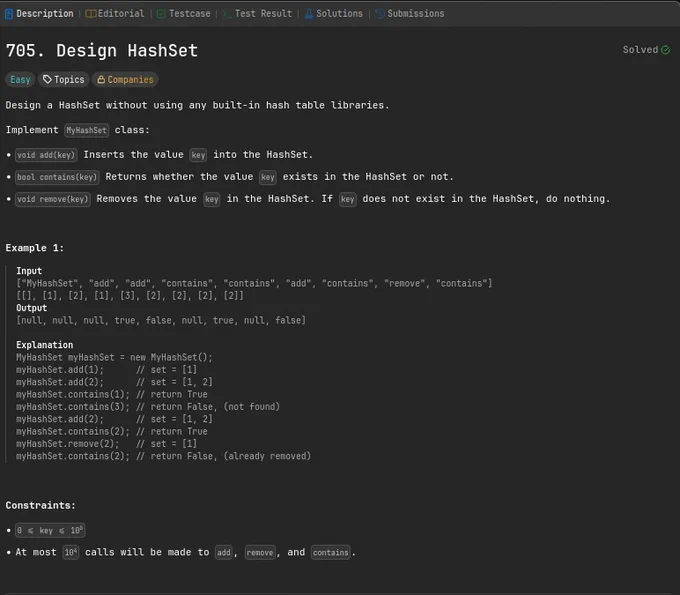Click the void add(key) code chip
The width and height of the screenshot is (680, 595).
pos(46,155)
